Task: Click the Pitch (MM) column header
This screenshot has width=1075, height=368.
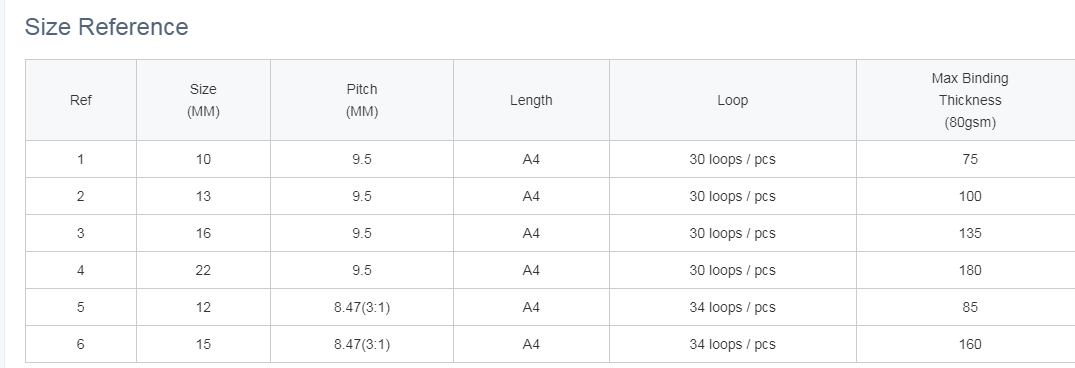Action: click(362, 100)
